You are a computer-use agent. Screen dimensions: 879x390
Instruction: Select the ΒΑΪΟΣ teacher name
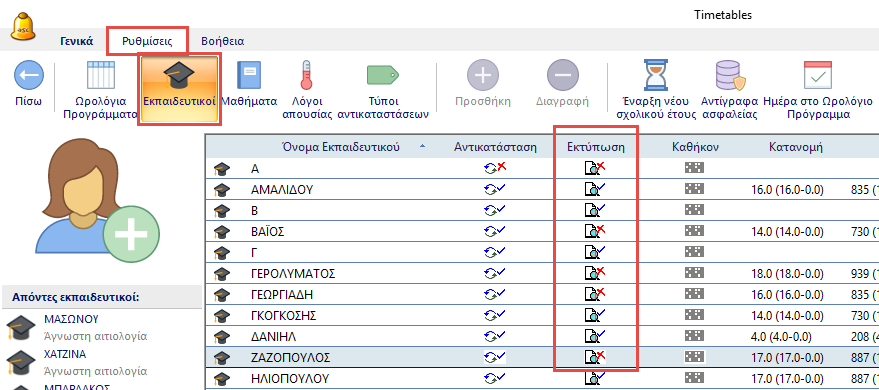coord(268,231)
